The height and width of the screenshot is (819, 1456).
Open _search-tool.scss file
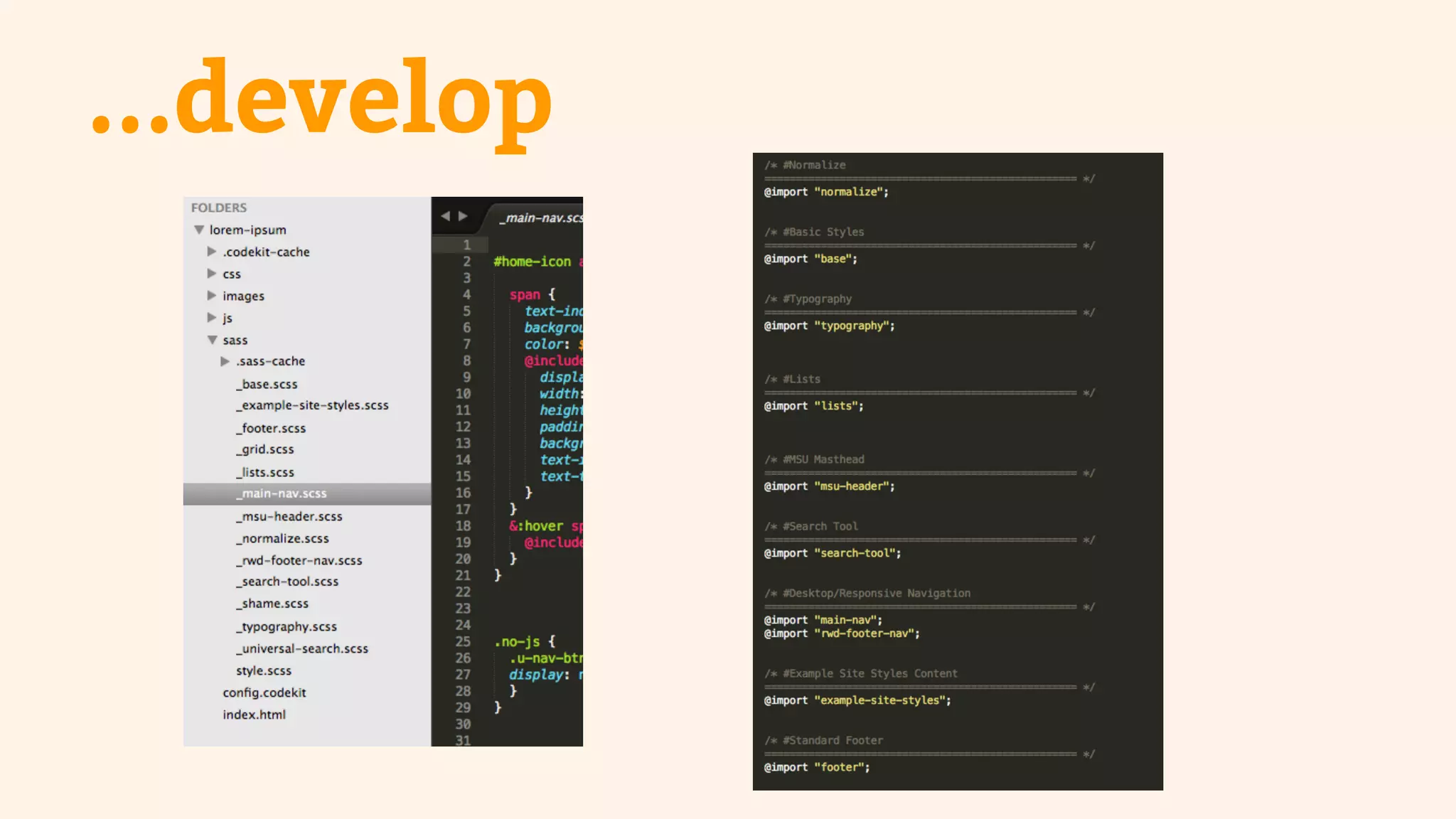tap(287, 582)
